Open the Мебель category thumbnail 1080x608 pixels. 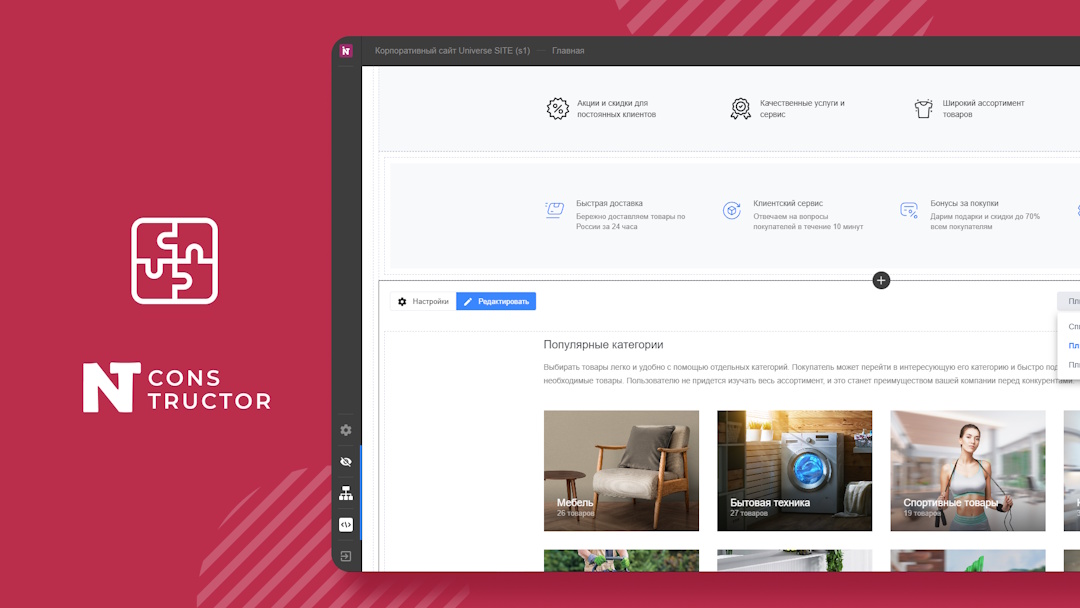click(x=621, y=470)
